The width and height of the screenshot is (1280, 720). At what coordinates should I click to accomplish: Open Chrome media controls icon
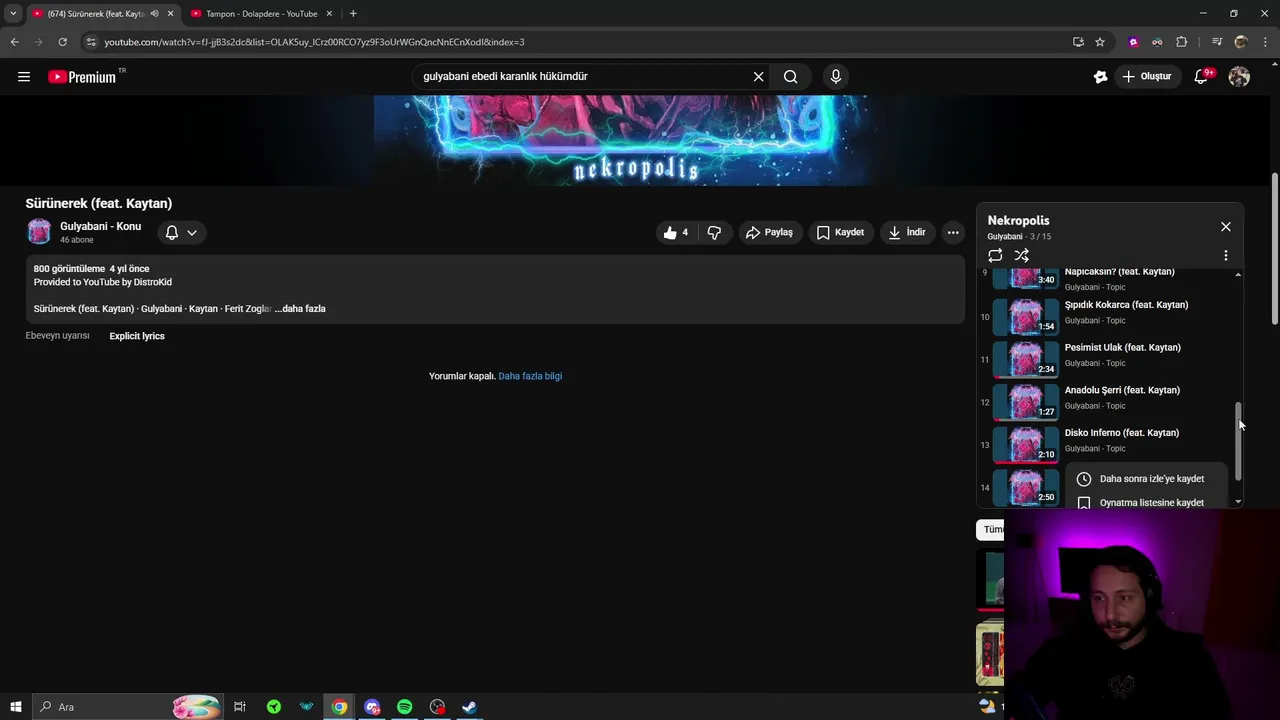(x=1217, y=42)
